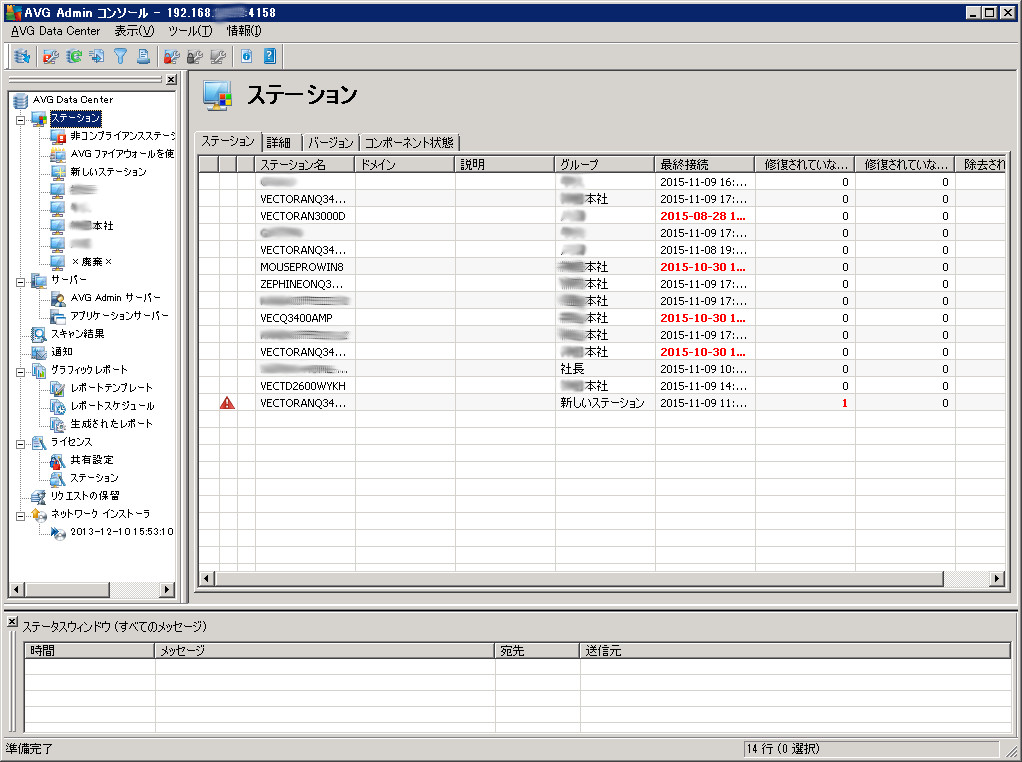Click station list horizontal scrollbar left arrow
The height and width of the screenshot is (762, 1022).
[x=207, y=578]
